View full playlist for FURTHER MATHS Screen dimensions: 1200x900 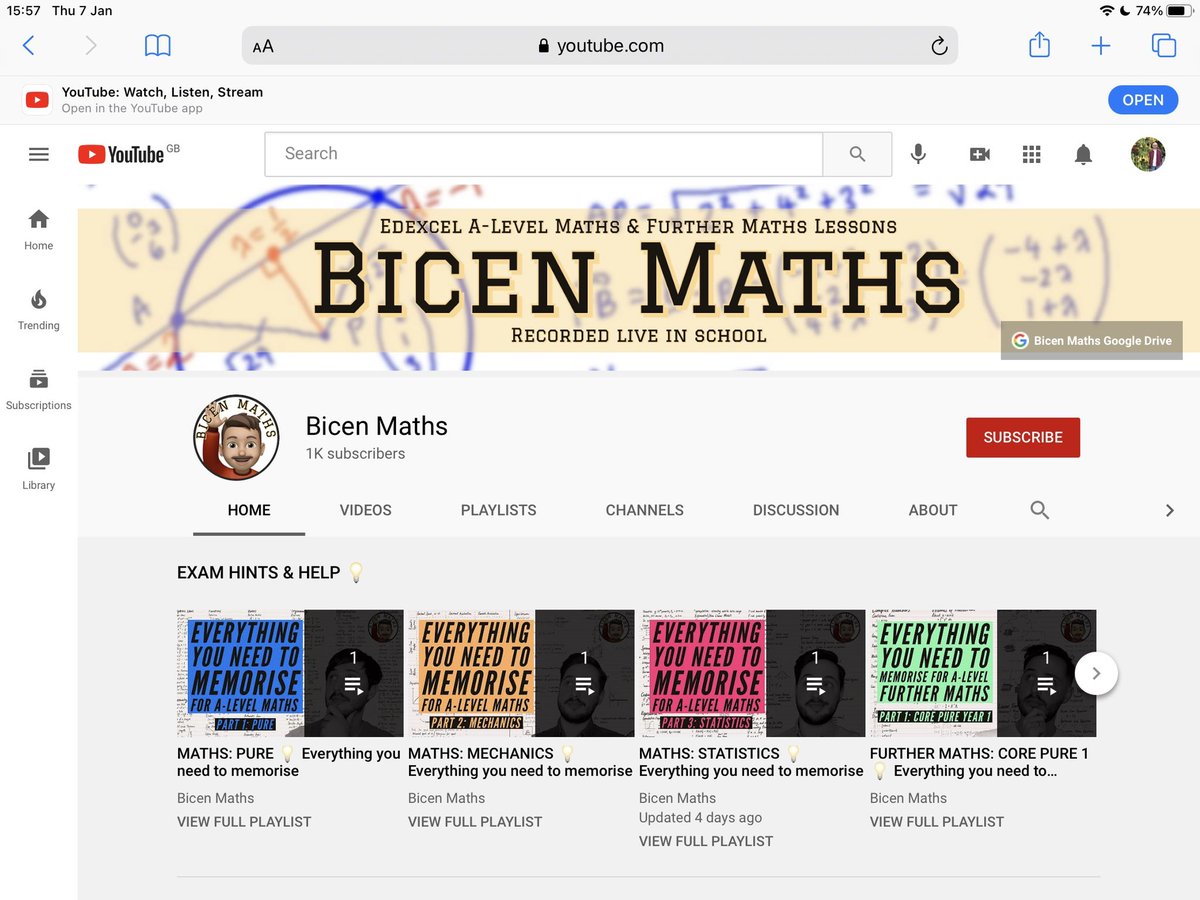click(x=937, y=822)
